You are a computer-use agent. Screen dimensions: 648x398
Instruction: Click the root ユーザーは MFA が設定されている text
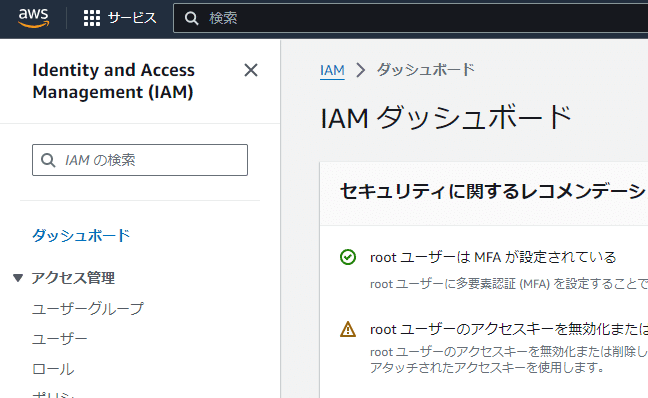[493, 257]
